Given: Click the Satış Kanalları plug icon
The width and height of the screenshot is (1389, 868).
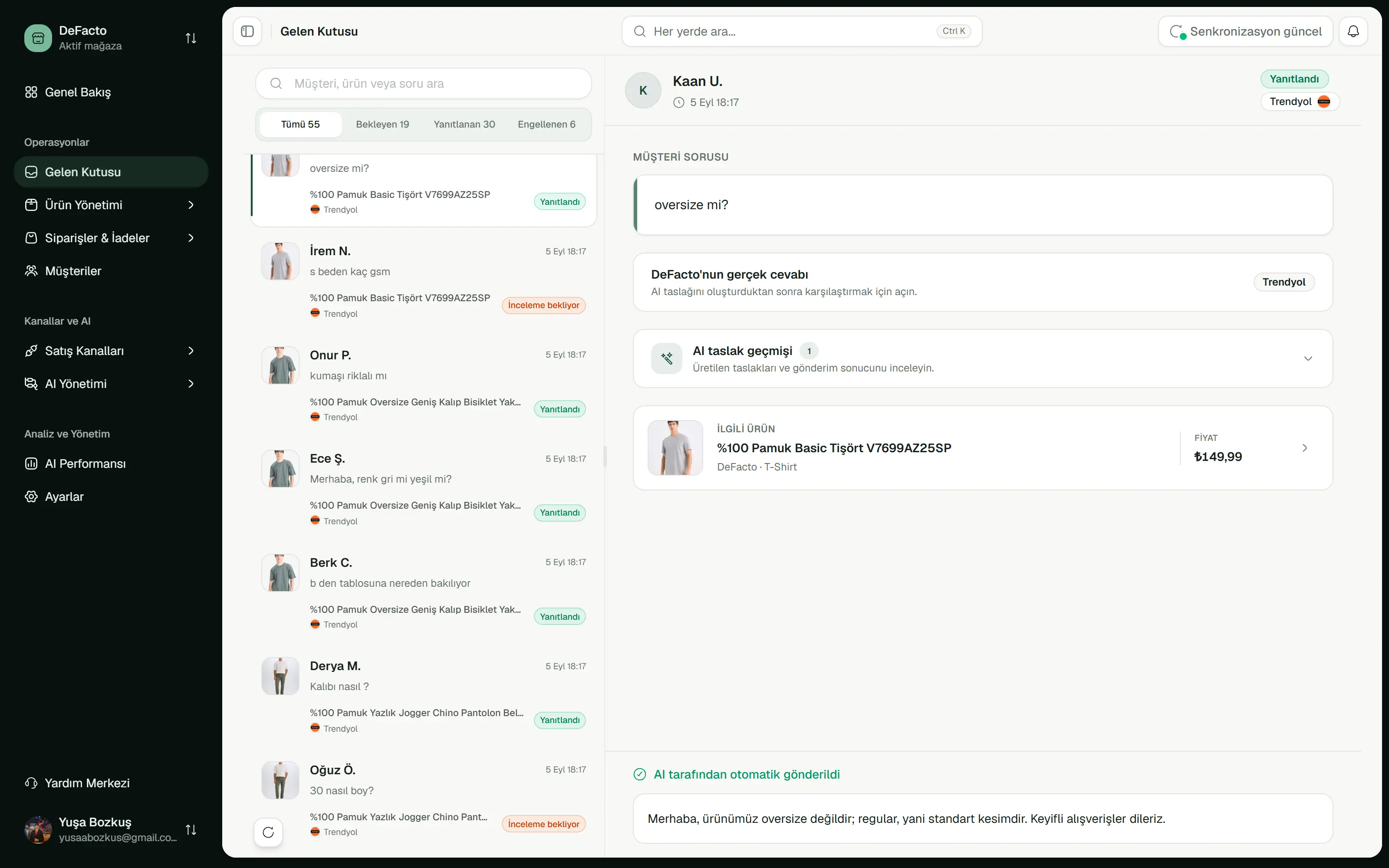Looking at the screenshot, I should 31,351.
